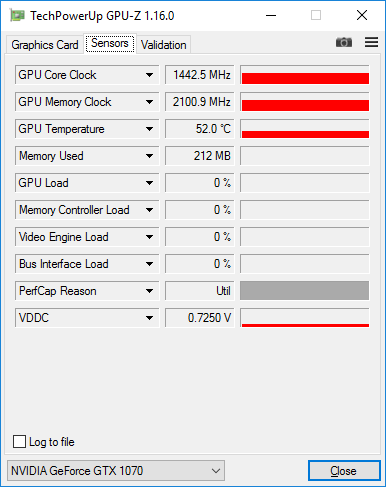Screen dimensions: 386x487
Task: Select the NVIDIA GeForce GTX 1070 combo box
Action: coord(116,471)
